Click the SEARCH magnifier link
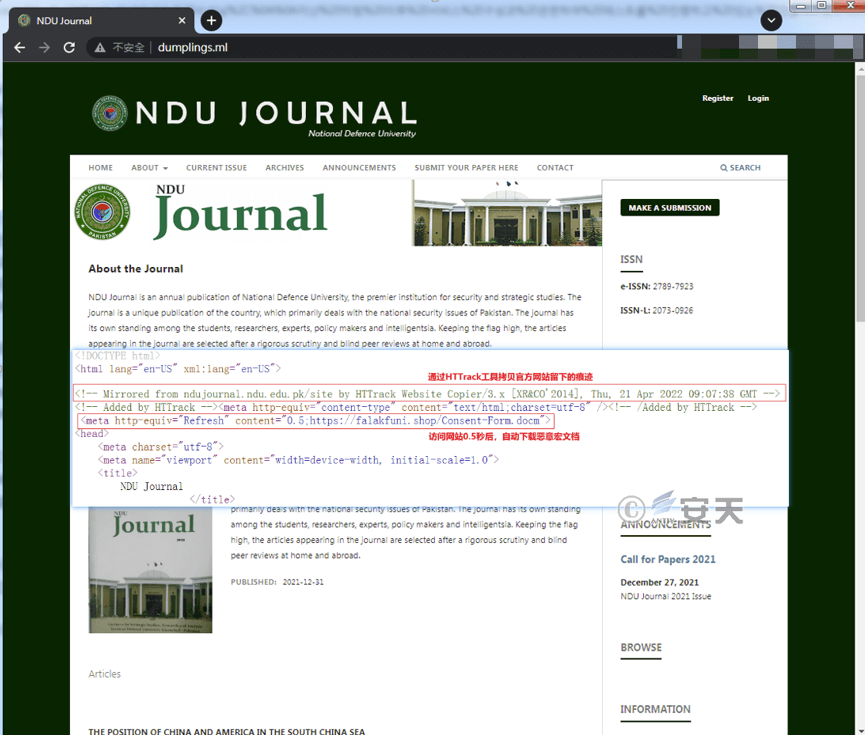Screen dimensions: 865x735 click(x=740, y=168)
